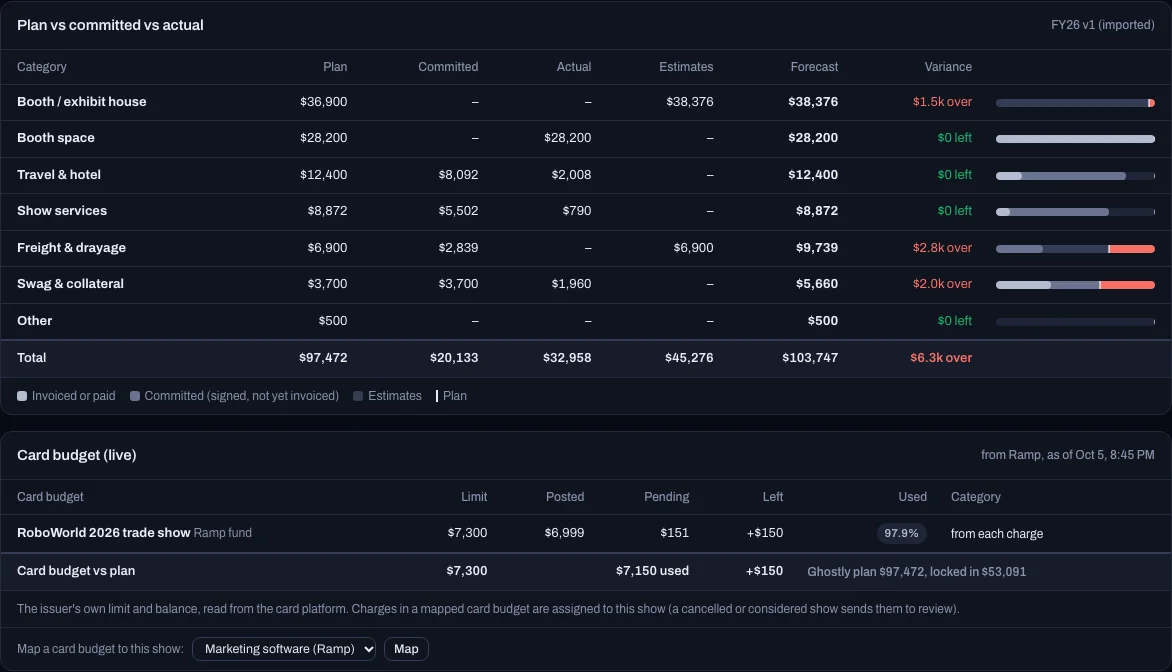Select the Other category label
The image size is (1172, 672).
(x=34, y=321)
